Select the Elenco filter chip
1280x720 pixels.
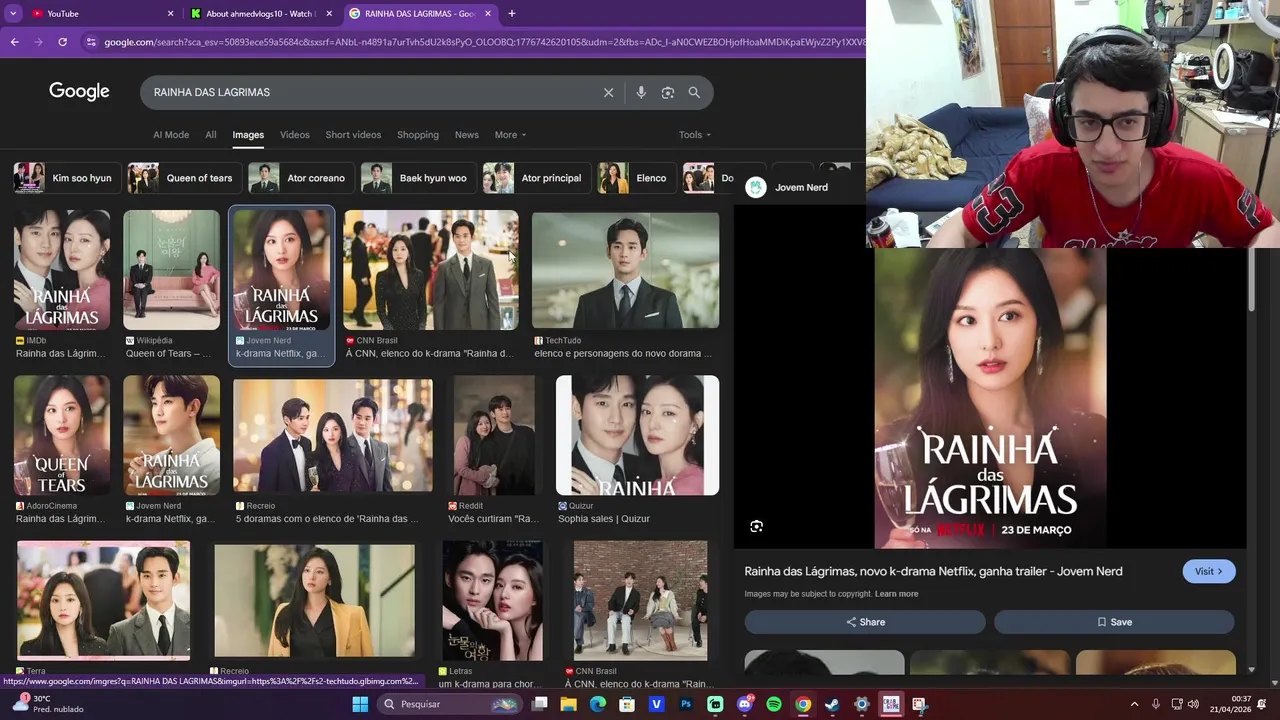coord(636,178)
